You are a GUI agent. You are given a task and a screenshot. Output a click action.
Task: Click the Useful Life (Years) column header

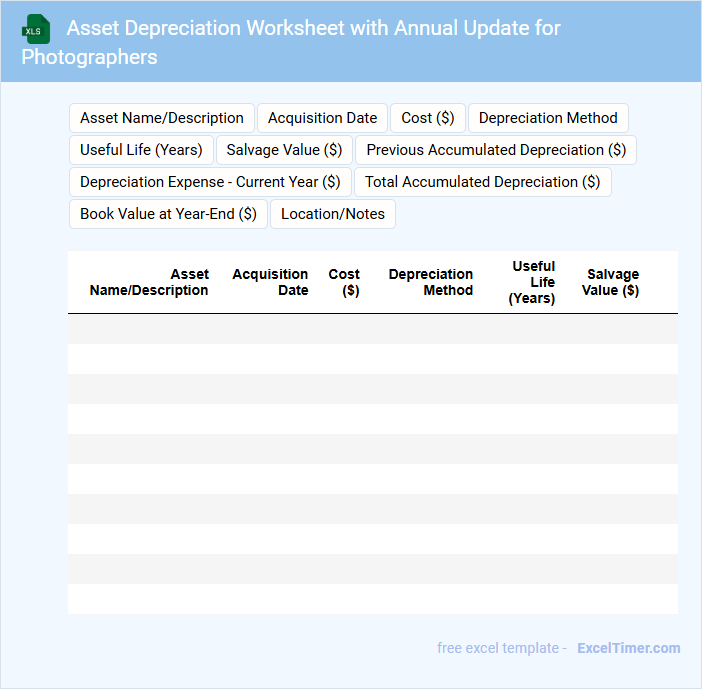coord(531,282)
